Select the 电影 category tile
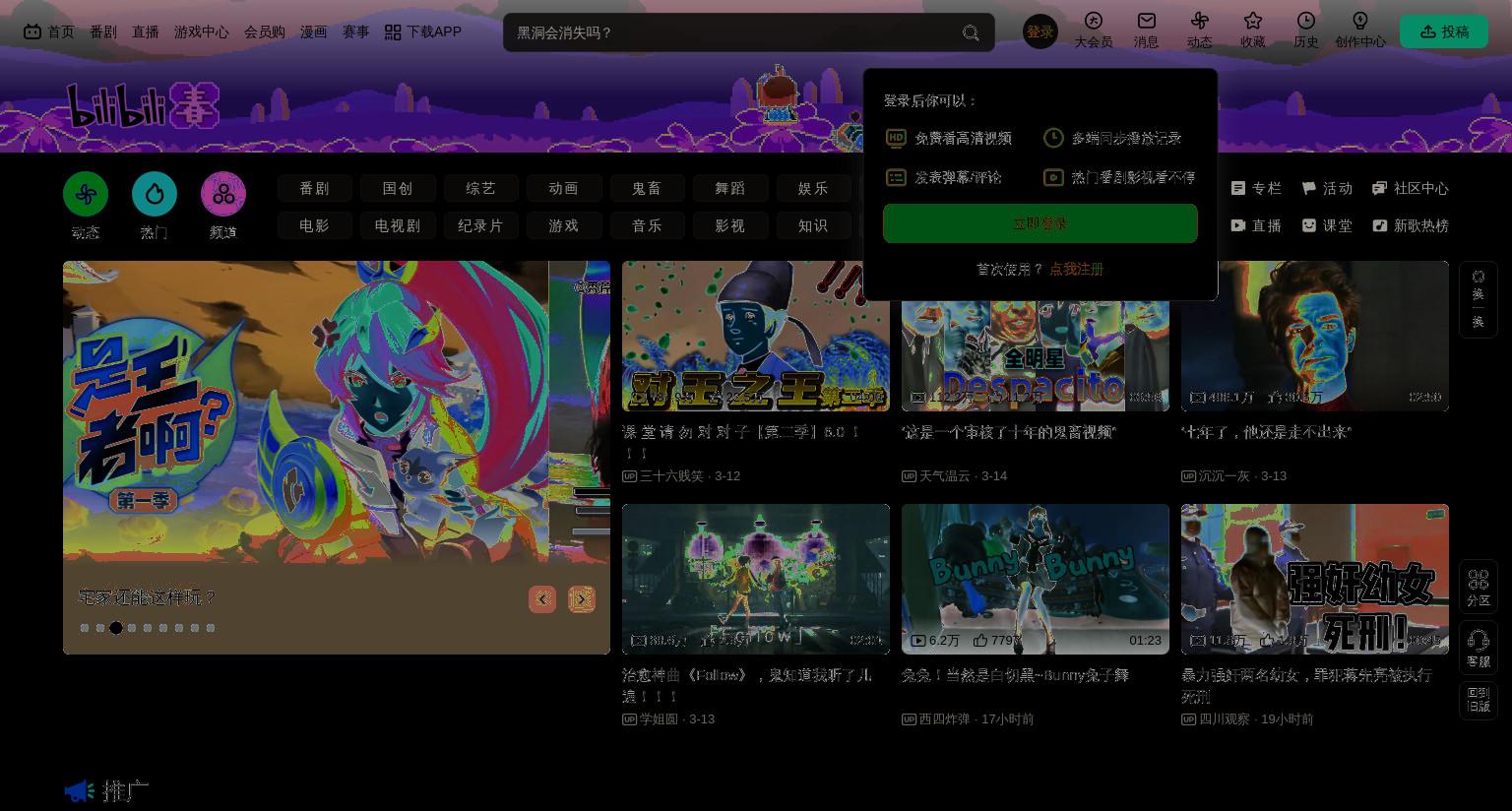The width and height of the screenshot is (1512, 811). coord(315,225)
